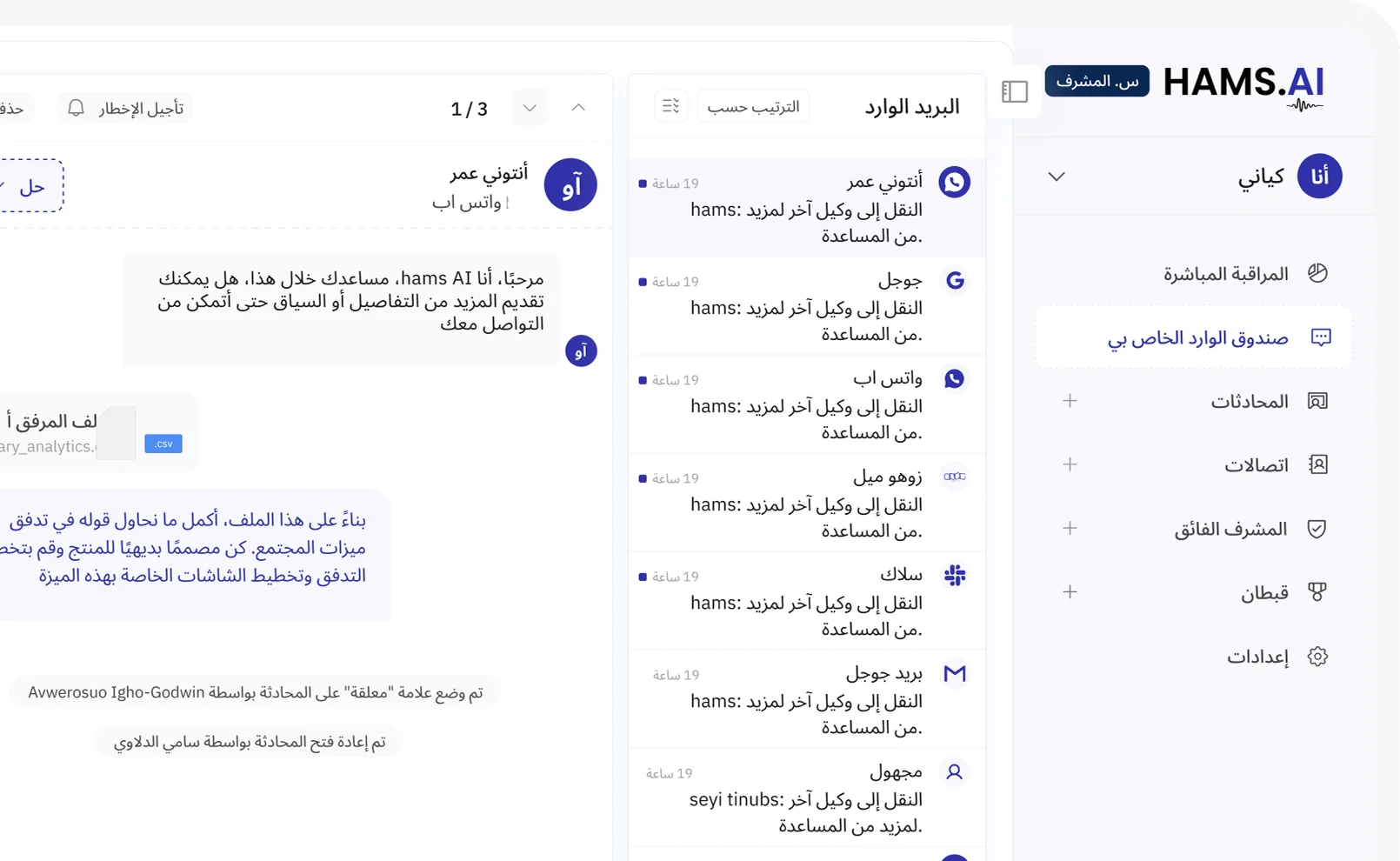Open the زوهو ميل conversation row
1400x861 pixels.
point(807,503)
